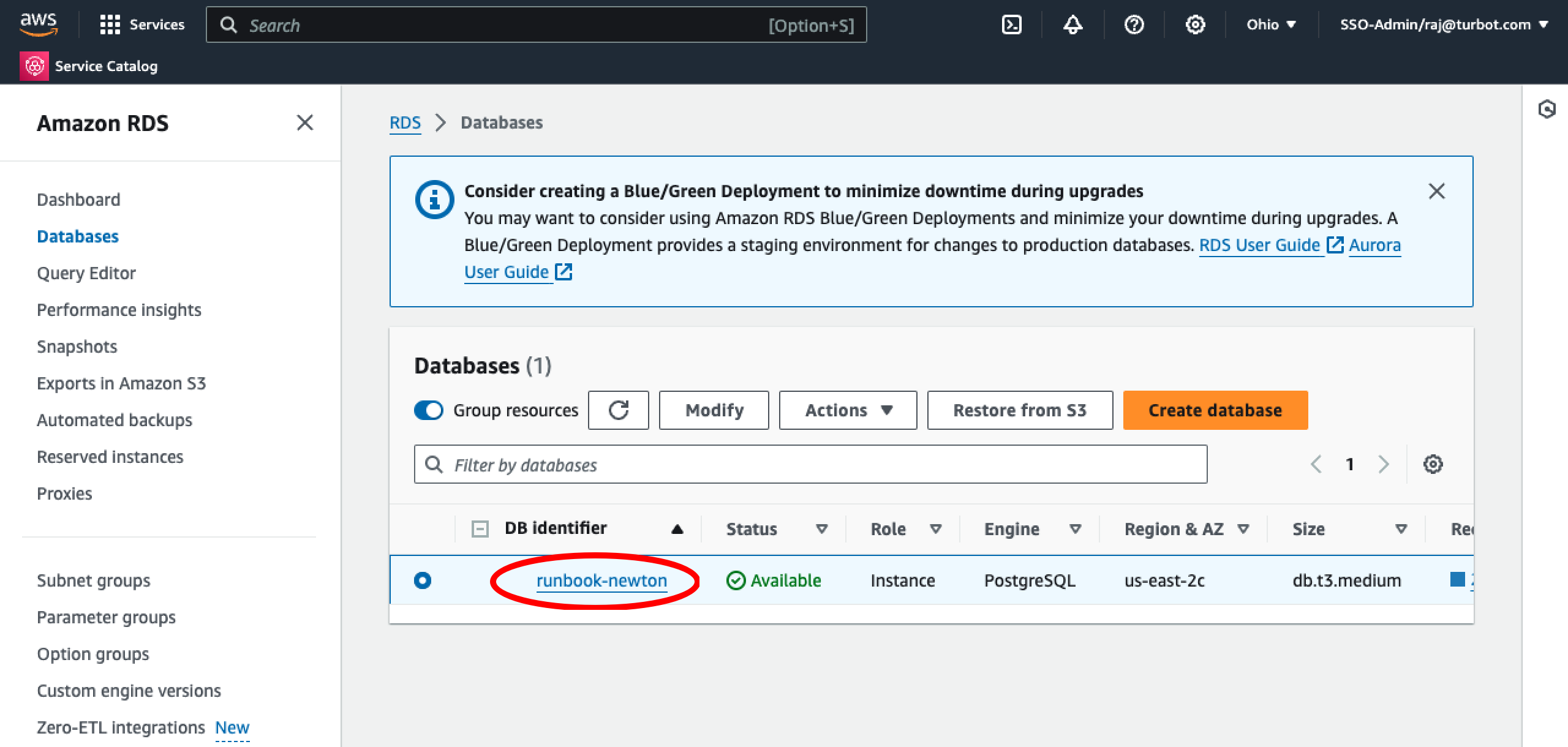Open the Actions dropdown
This screenshot has width=1568, height=747.
[848, 410]
